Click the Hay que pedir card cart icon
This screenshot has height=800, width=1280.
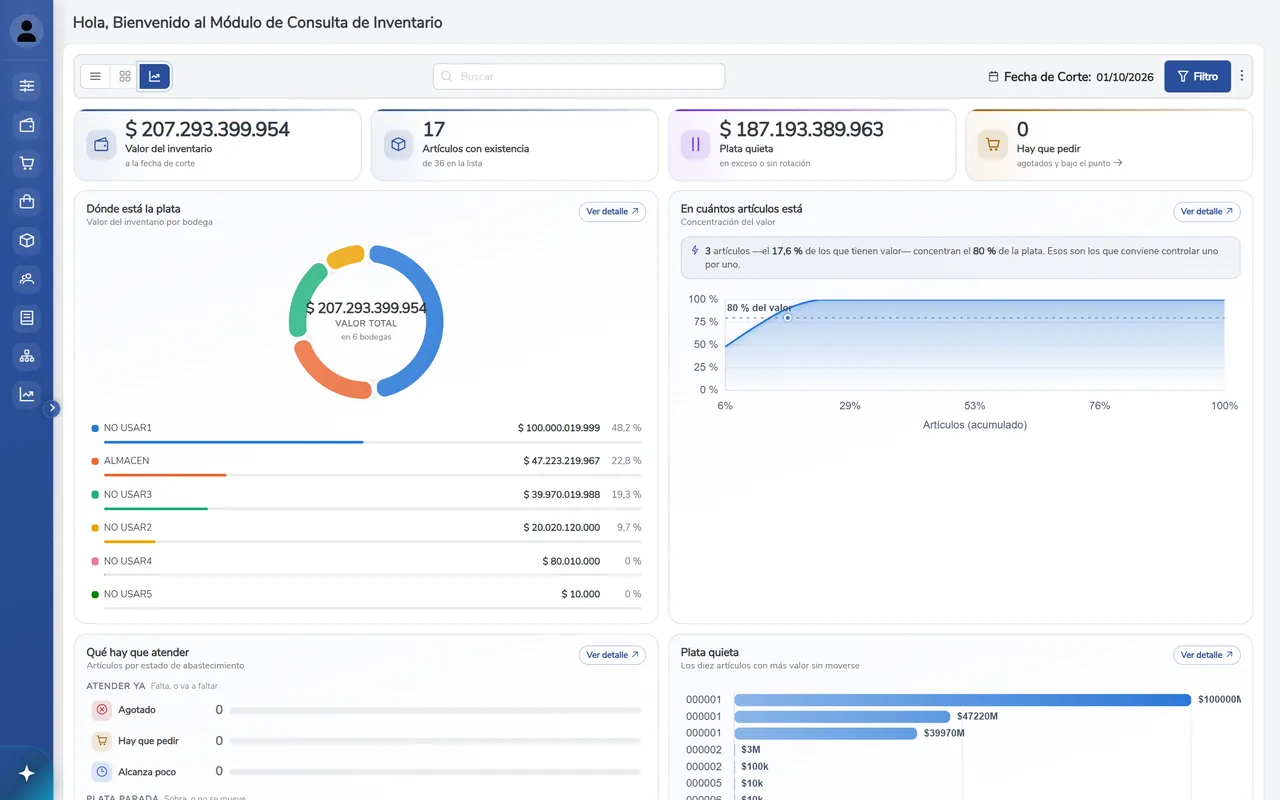[x=992, y=145]
